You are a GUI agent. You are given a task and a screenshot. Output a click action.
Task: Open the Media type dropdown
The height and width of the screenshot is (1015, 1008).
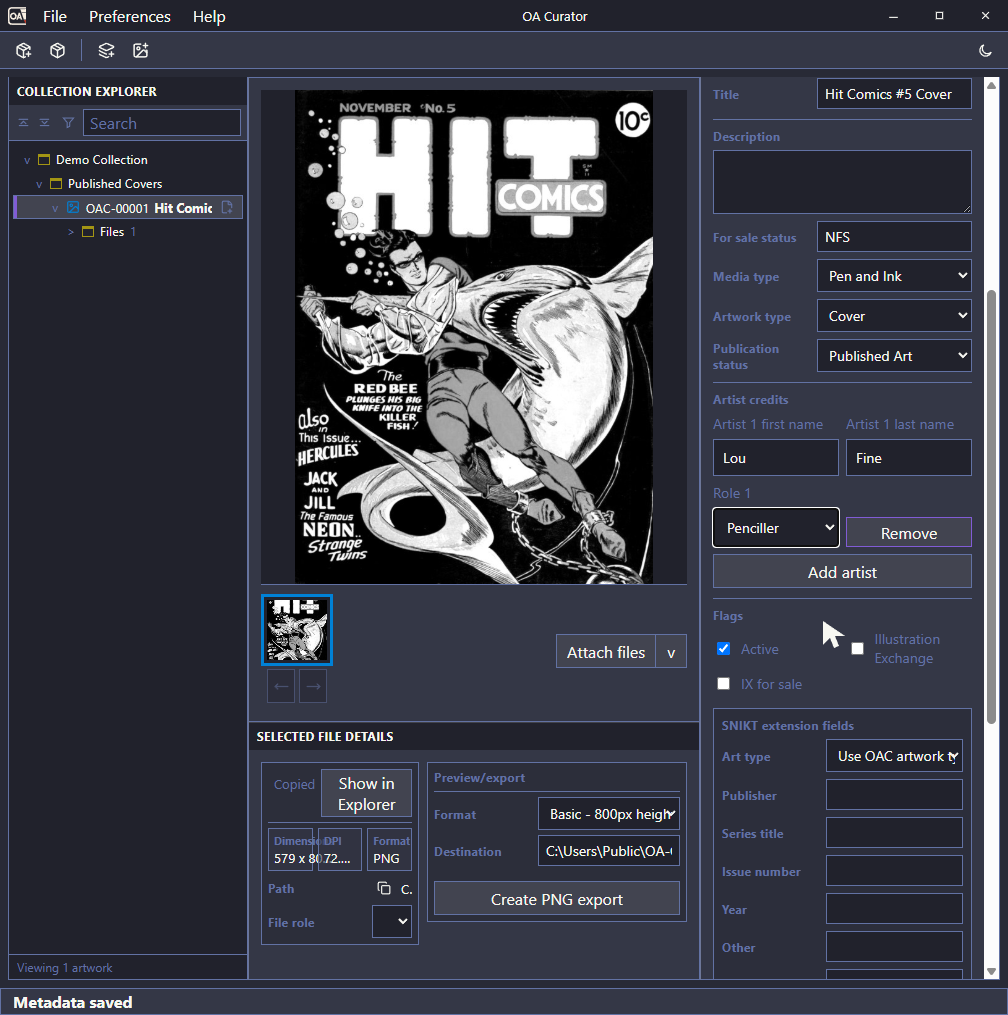(894, 276)
